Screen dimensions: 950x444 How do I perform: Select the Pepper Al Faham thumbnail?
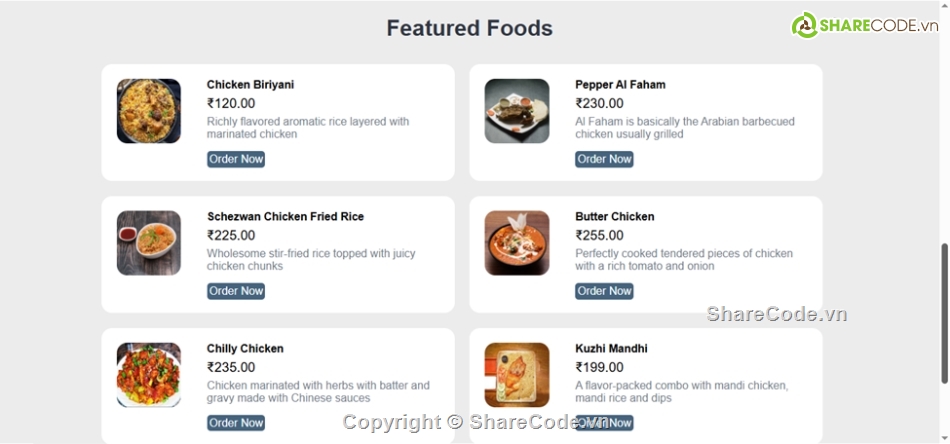coord(517,111)
